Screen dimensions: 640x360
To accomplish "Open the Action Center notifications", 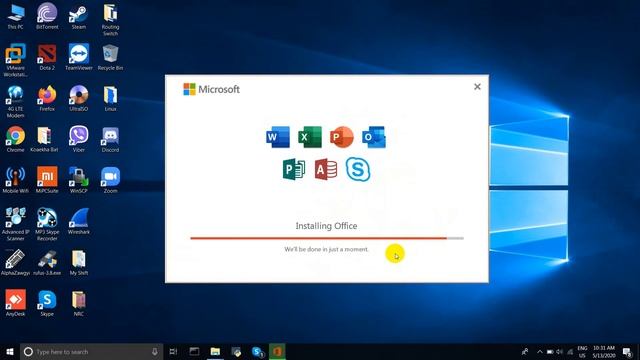I will click(x=627, y=351).
